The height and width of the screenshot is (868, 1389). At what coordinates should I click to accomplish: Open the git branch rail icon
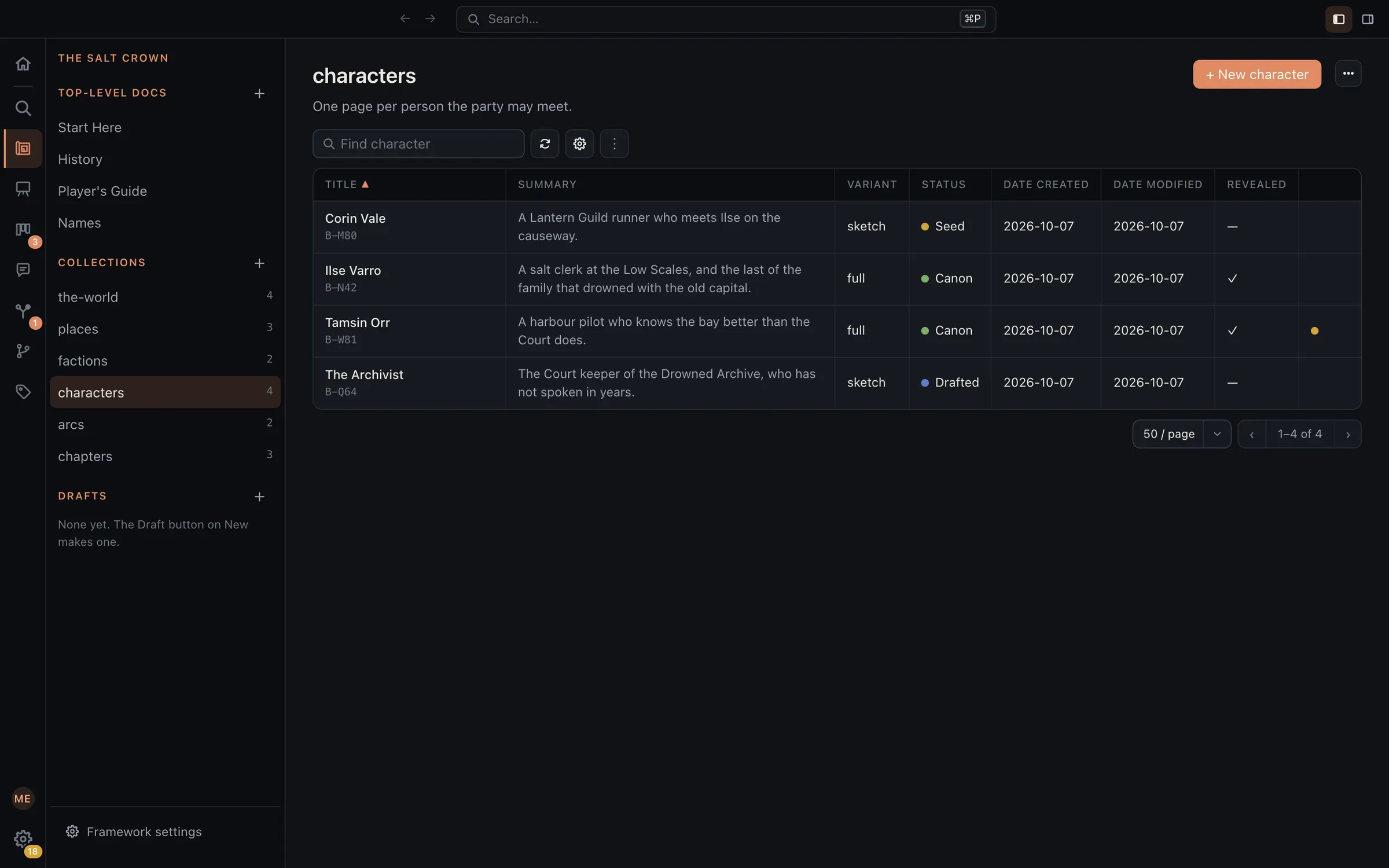[x=23, y=351]
